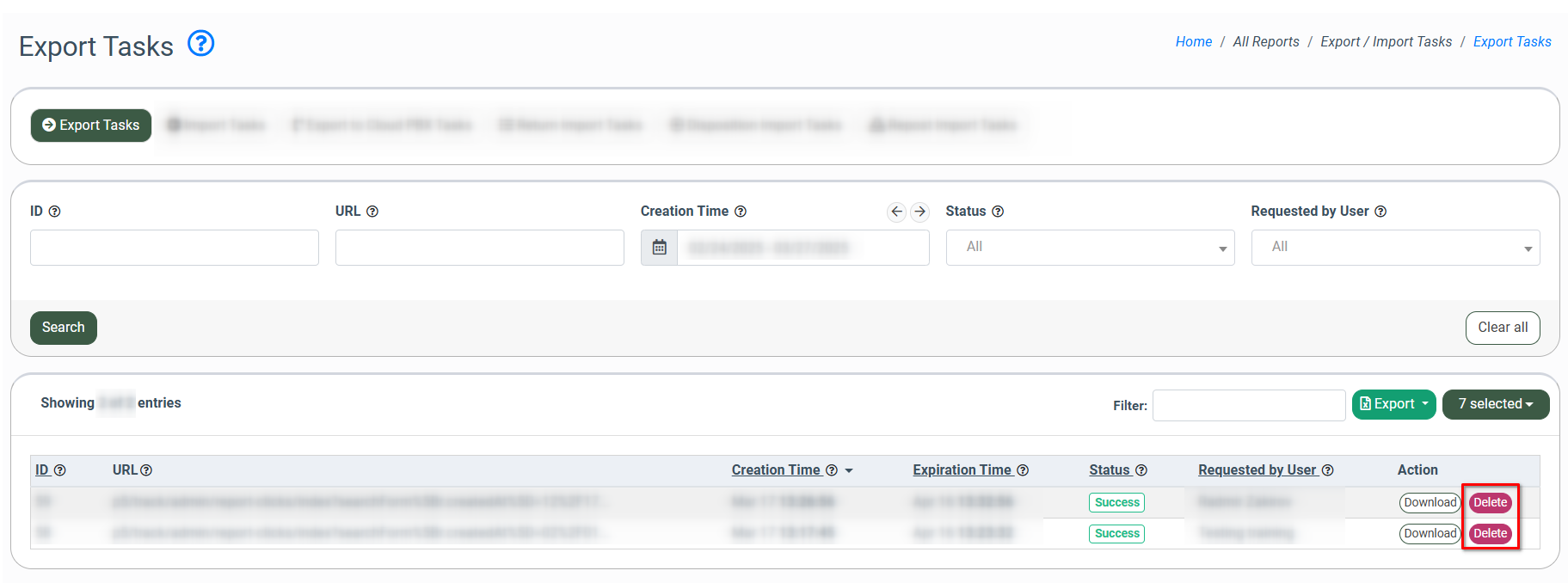Go to previous date range arrow
Viewport: 1568px width, 583px height.
pyautogui.click(x=896, y=212)
